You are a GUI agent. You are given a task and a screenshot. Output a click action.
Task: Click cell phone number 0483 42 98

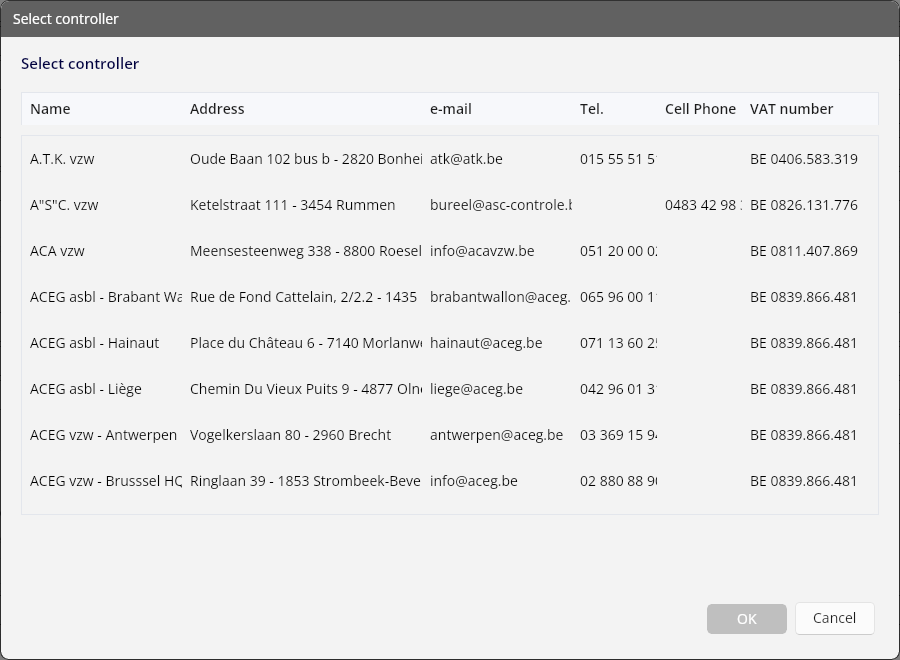(703, 205)
